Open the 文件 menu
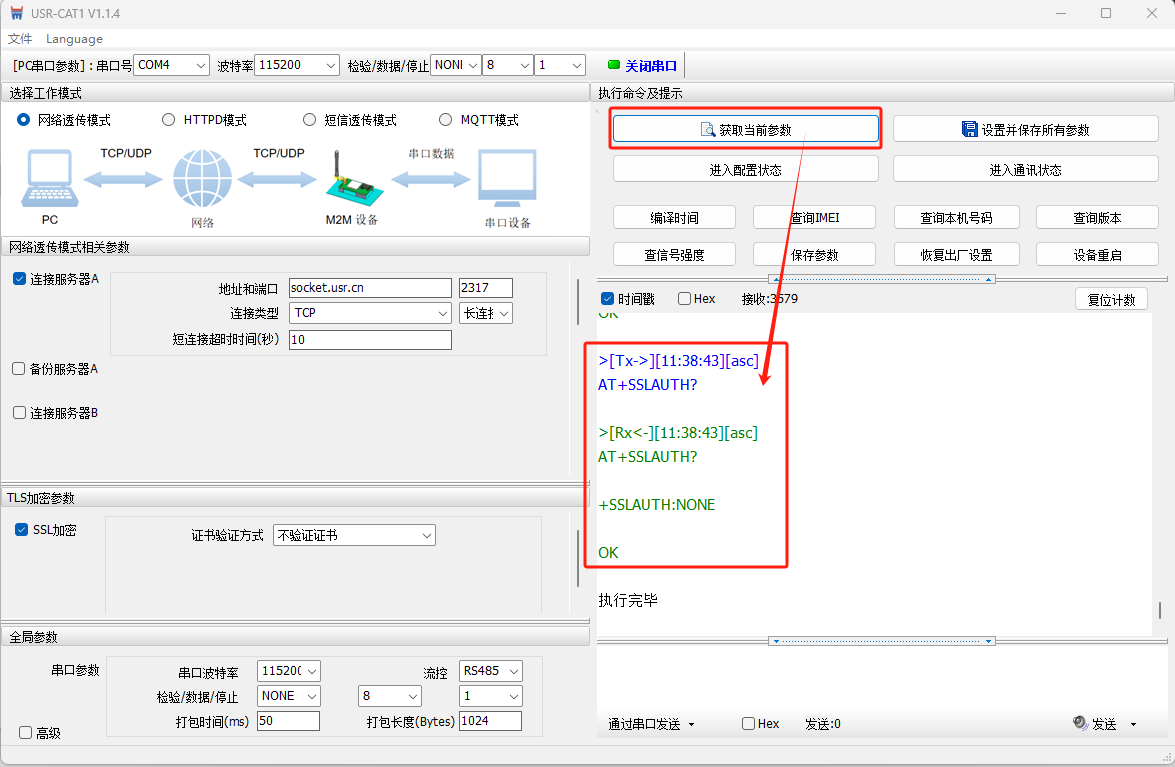Viewport: 1175px width, 767px height. tap(20, 39)
